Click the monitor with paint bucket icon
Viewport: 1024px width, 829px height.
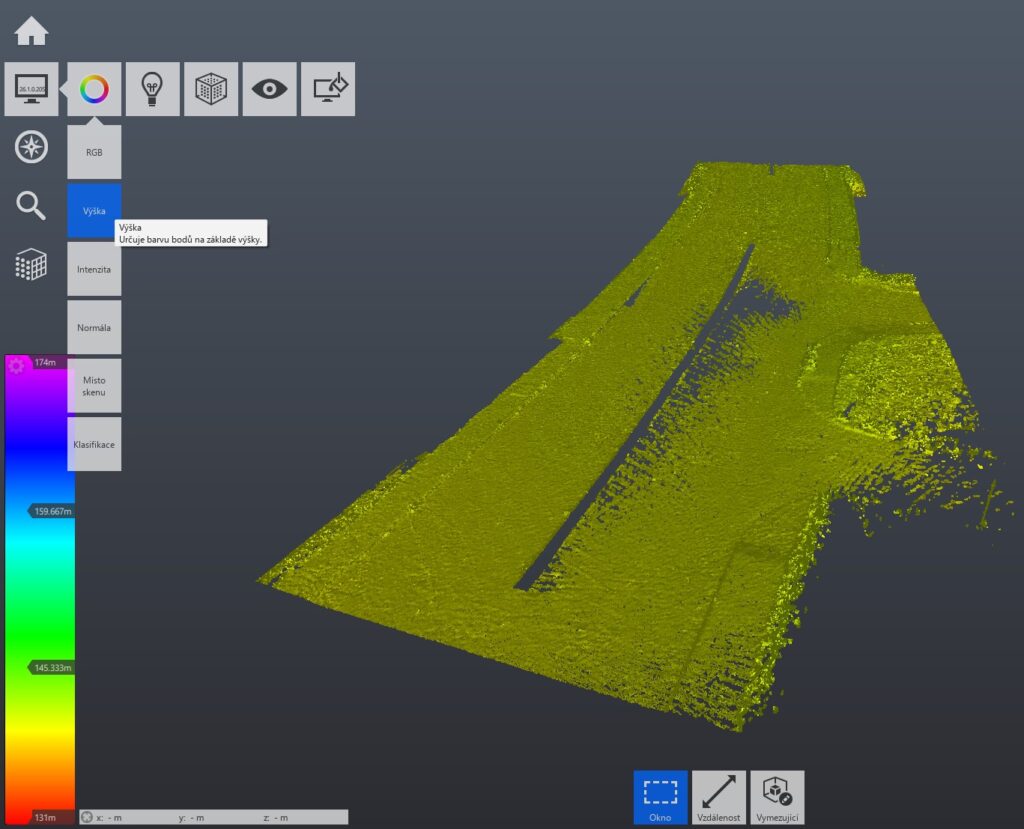(328, 89)
